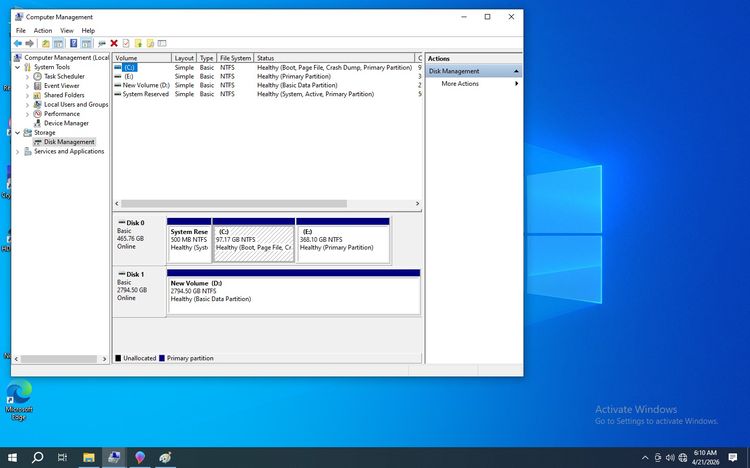Viewport: 750px width, 468px height.
Task: Click the Disk 1 drive icon
Action: pyautogui.click(x=121, y=274)
